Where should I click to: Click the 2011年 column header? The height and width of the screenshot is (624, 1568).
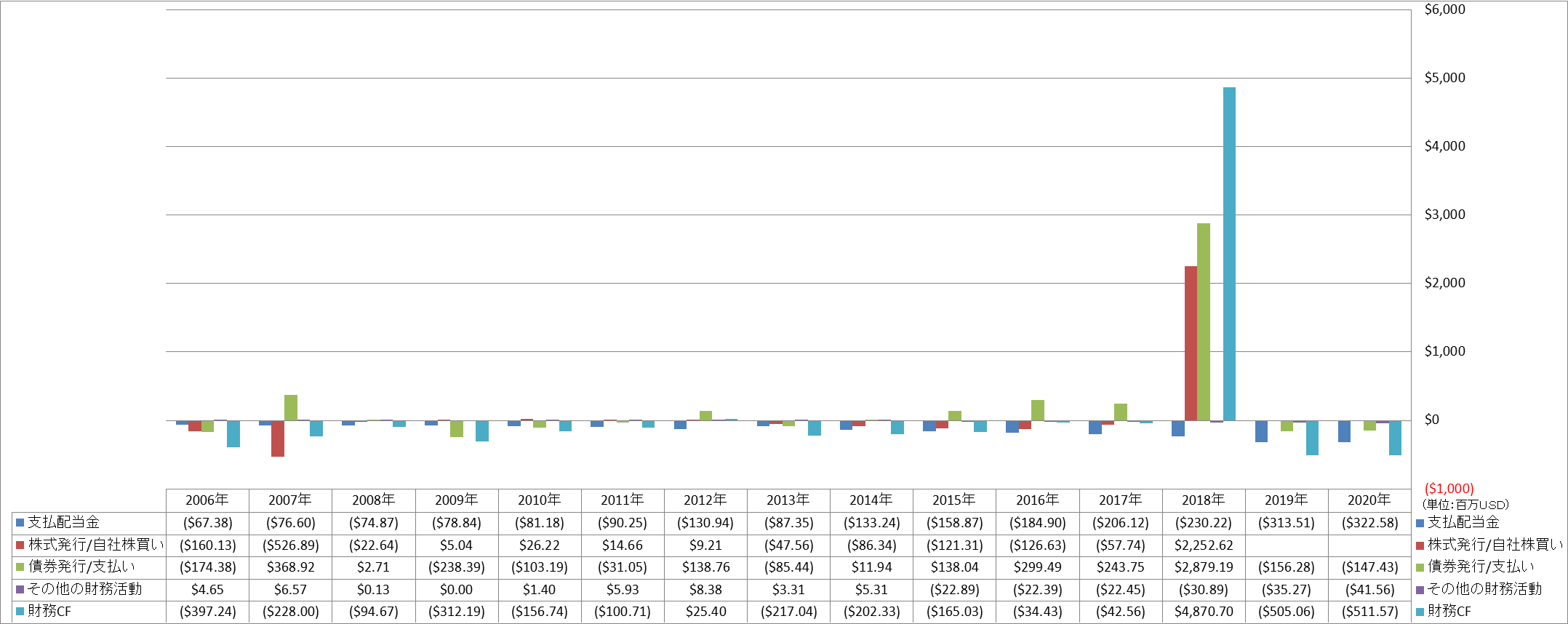(623, 500)
